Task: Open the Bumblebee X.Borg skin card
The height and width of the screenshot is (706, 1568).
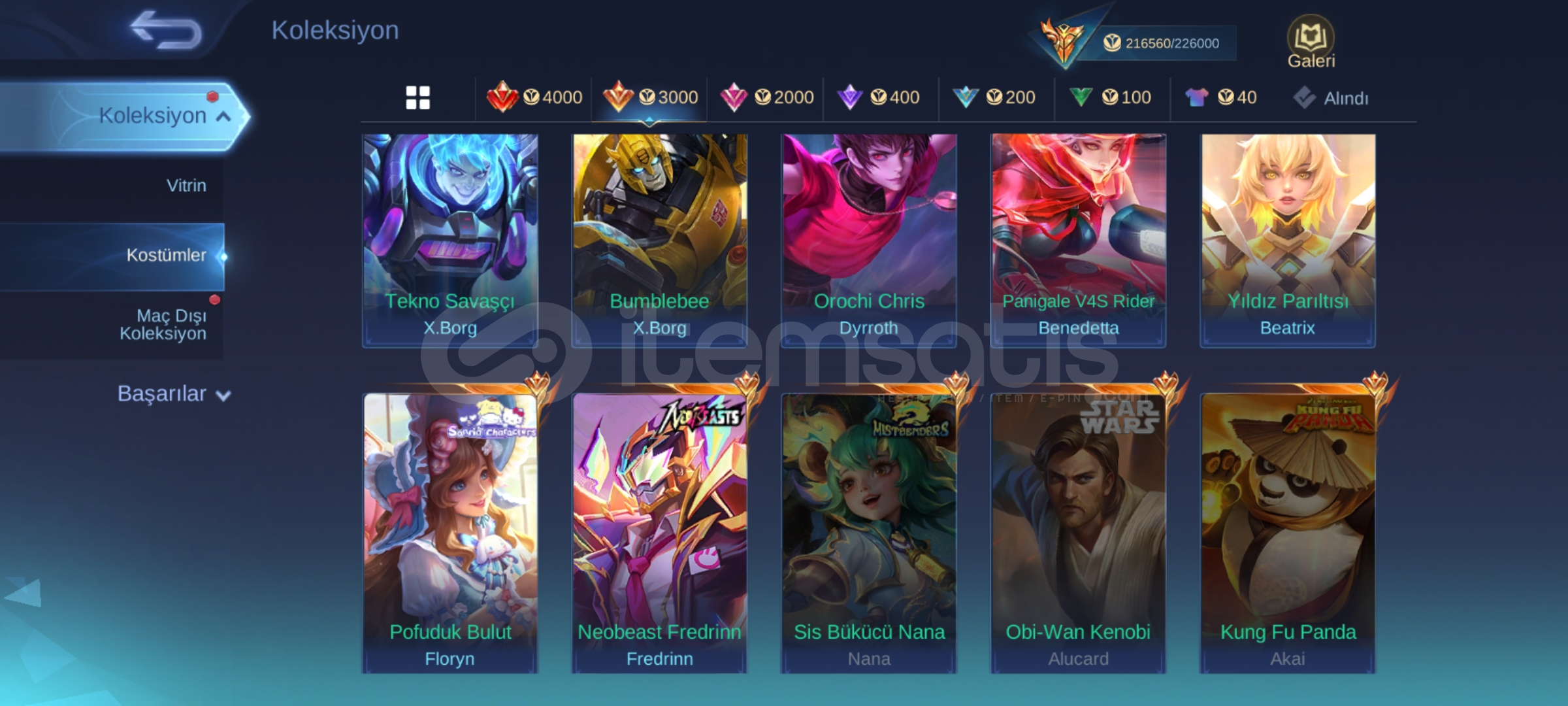Action: [x=660, y=241]
